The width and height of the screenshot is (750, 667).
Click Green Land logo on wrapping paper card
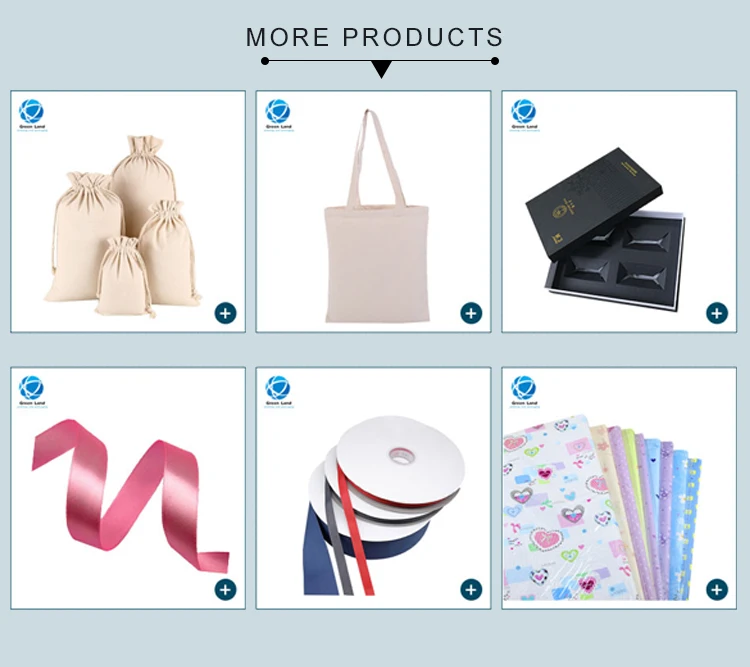pyautogui.click(x=524, y=391)
